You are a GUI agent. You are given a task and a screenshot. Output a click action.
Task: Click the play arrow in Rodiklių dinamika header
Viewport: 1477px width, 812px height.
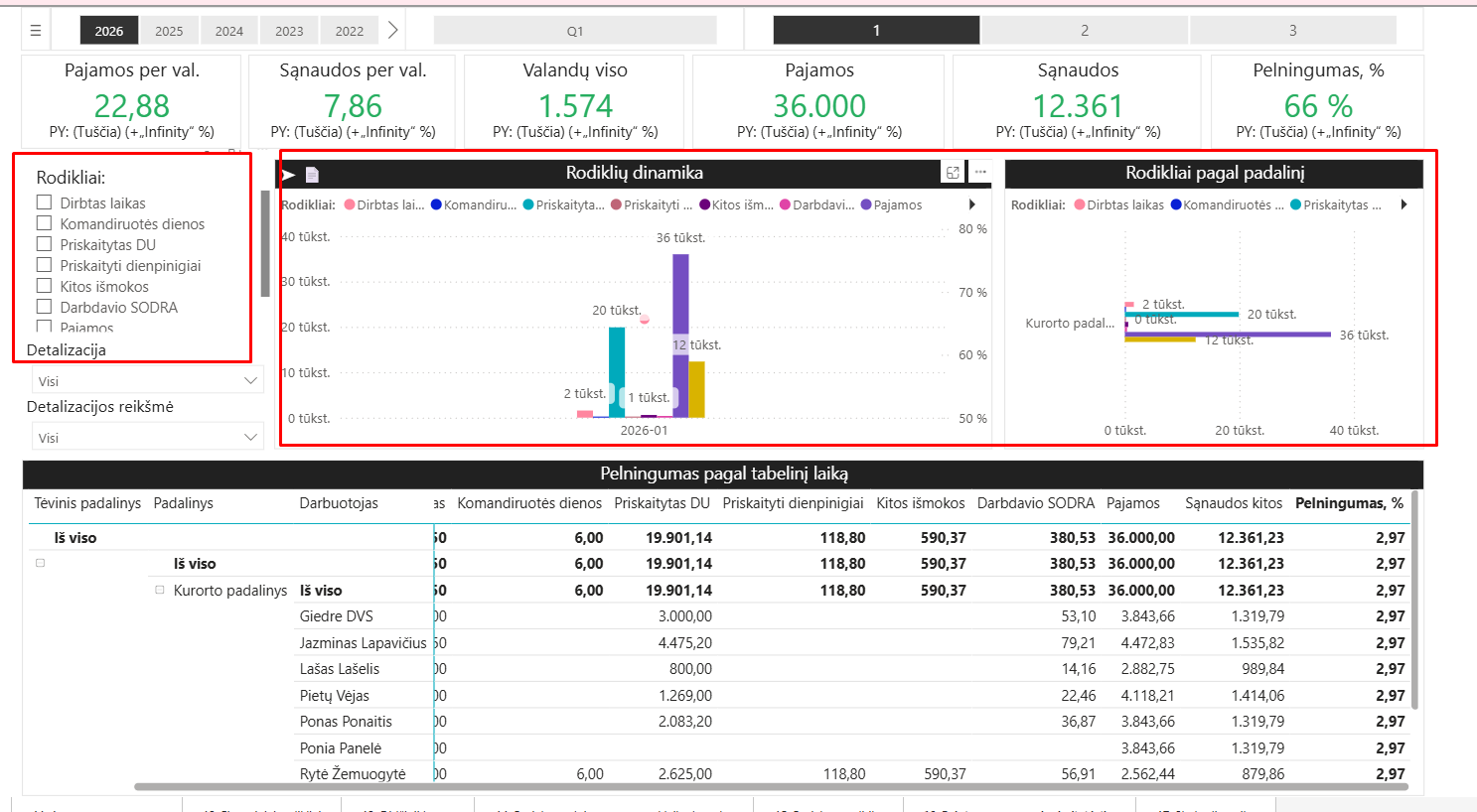point(289,175)
